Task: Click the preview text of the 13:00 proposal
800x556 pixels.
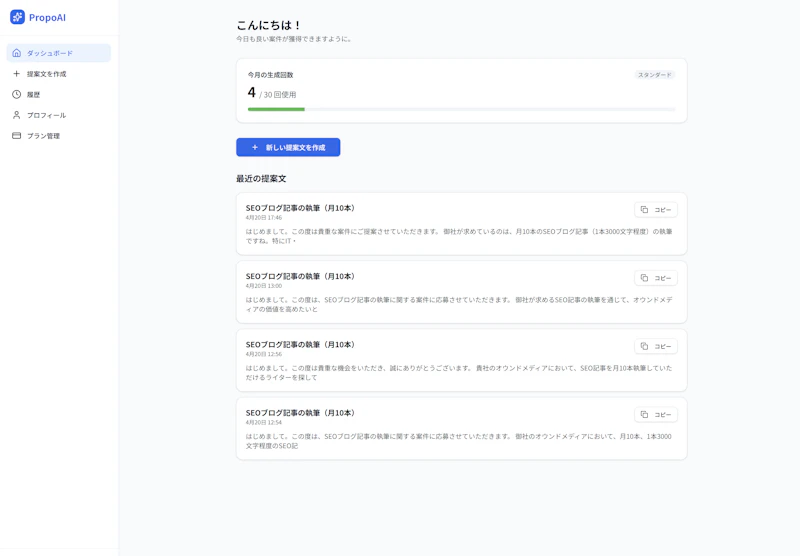Action: pos(459,305)
